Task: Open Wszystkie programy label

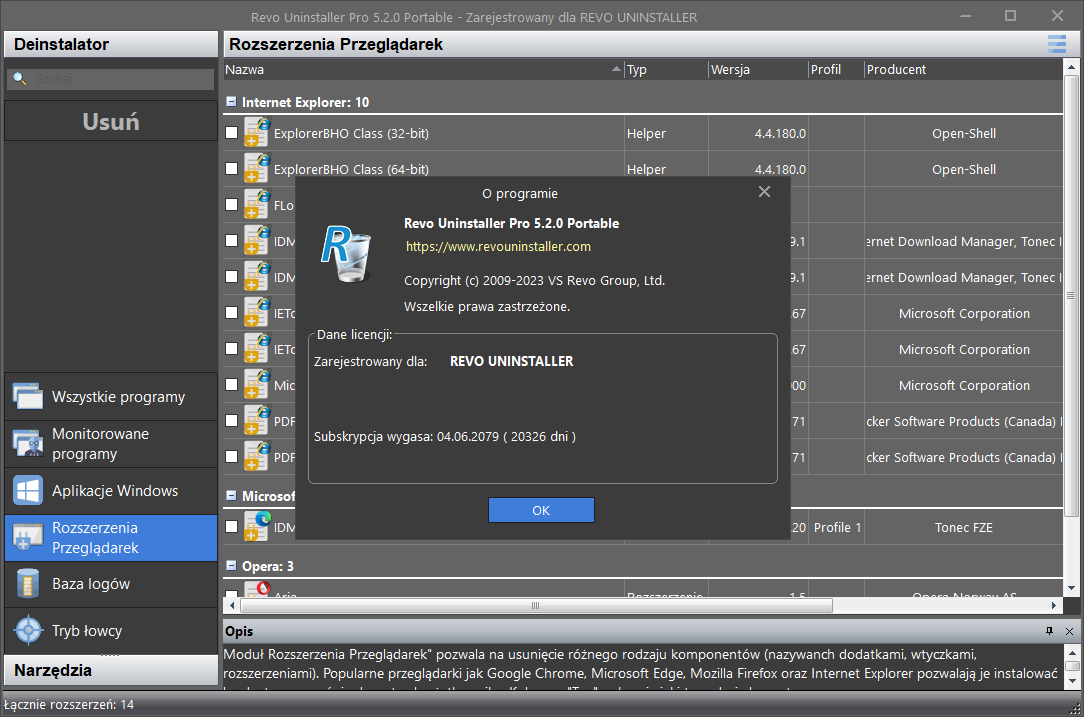Action: 118,397
